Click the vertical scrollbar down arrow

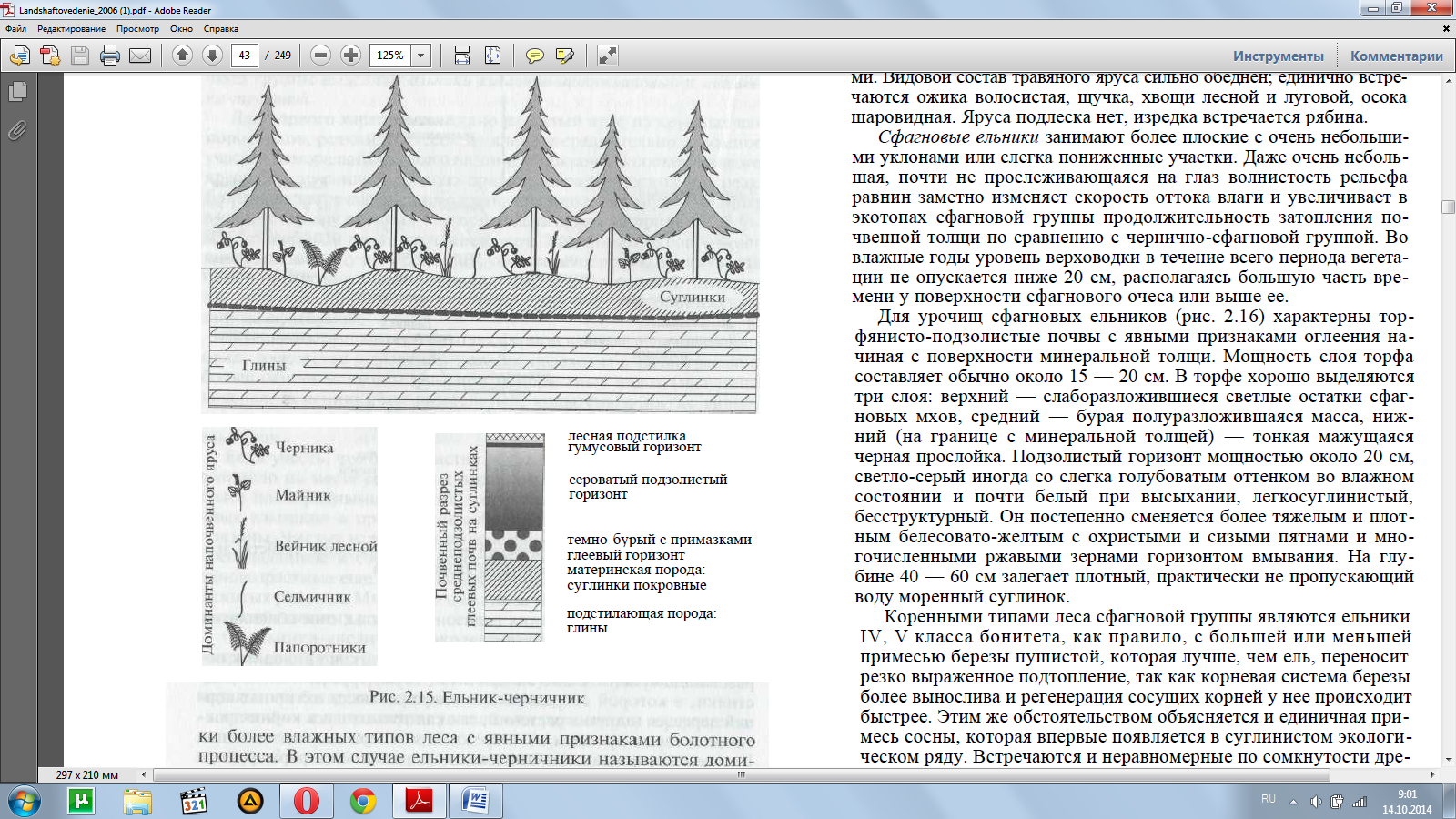tap(1448, 759)
